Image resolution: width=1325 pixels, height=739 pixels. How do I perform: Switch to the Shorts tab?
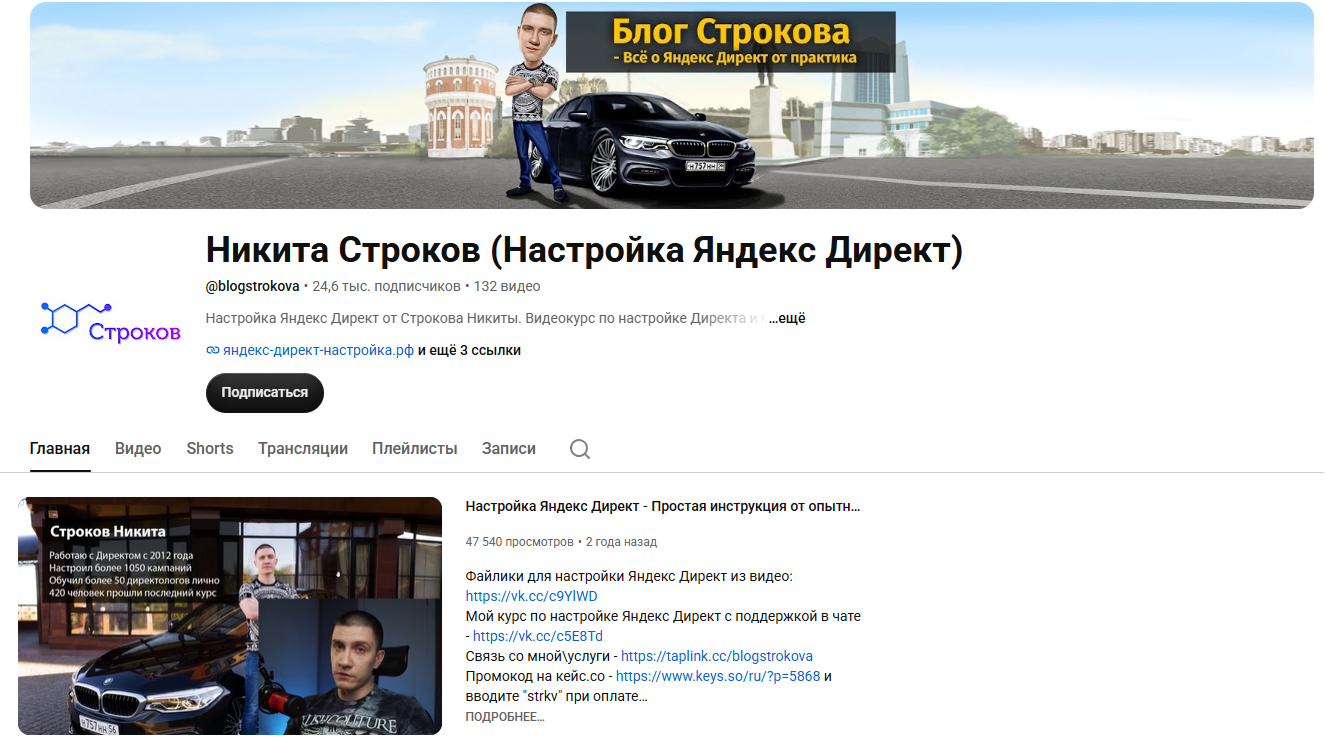[210, 449]
